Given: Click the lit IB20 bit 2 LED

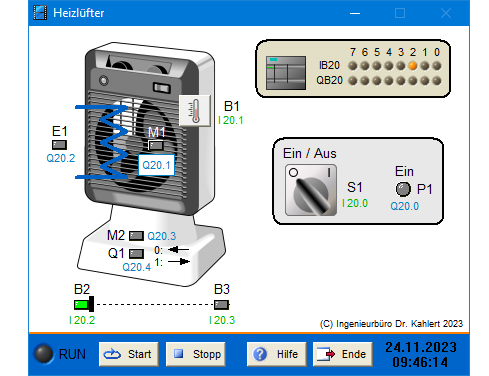Looking at the screenshot, I should pos(413,66).
